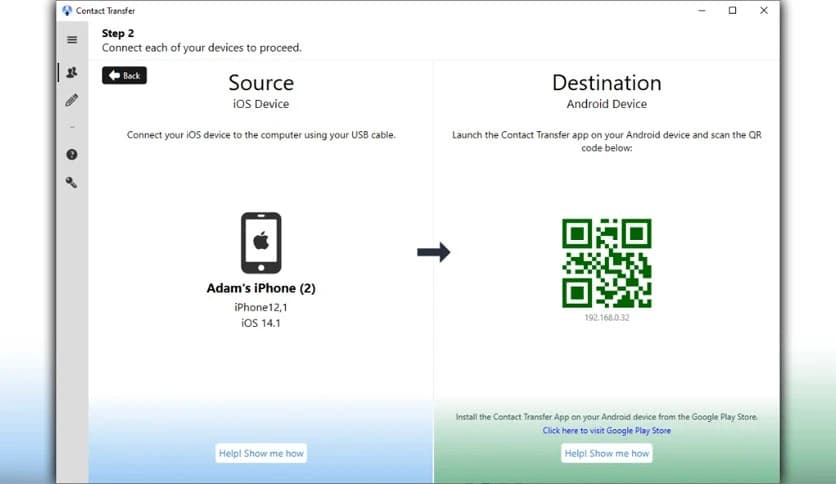Click the Adam's iPhone (2) device name
Screen dimensions: 836x484
pos(261,288)
